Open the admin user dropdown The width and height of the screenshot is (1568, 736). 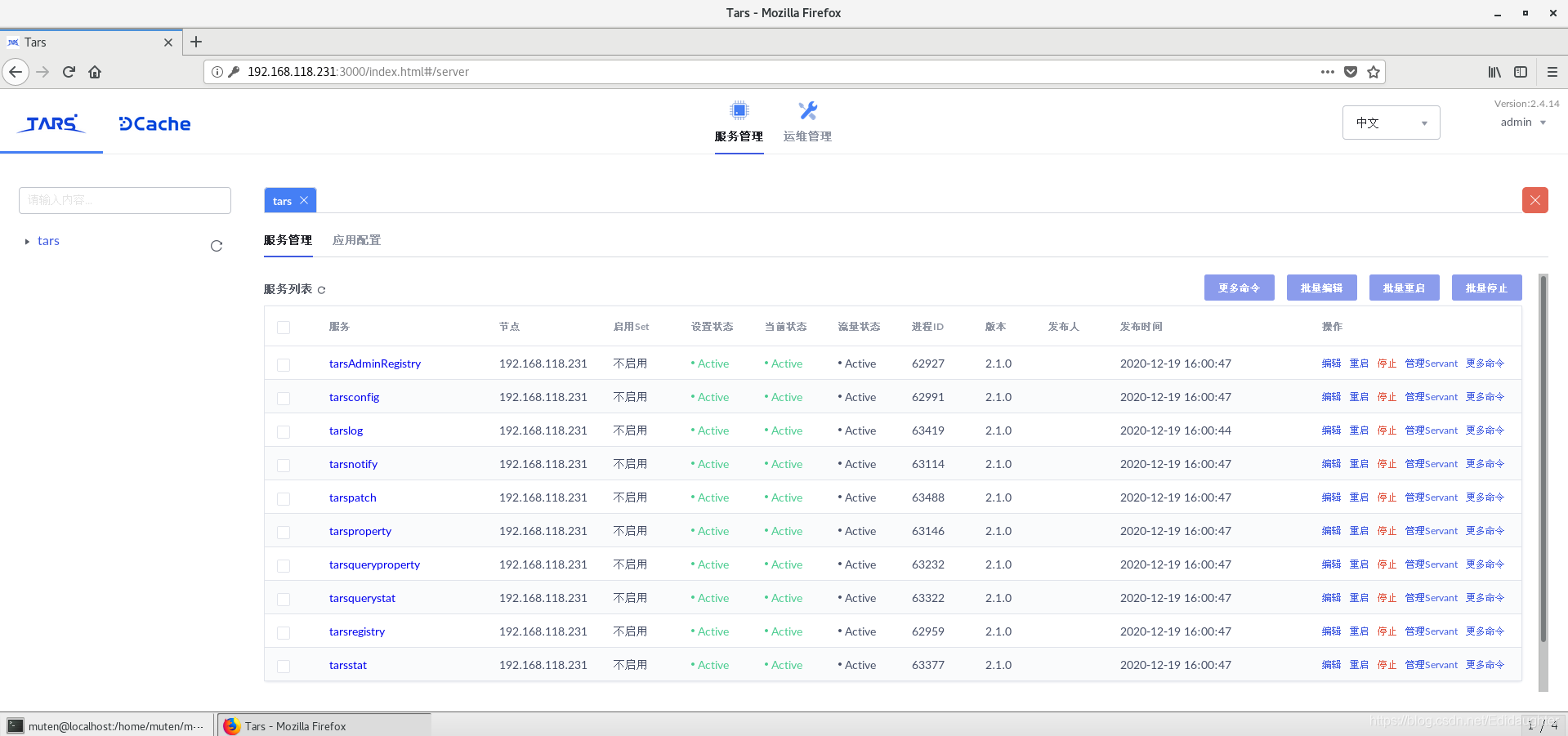[x=1524, y=123]
